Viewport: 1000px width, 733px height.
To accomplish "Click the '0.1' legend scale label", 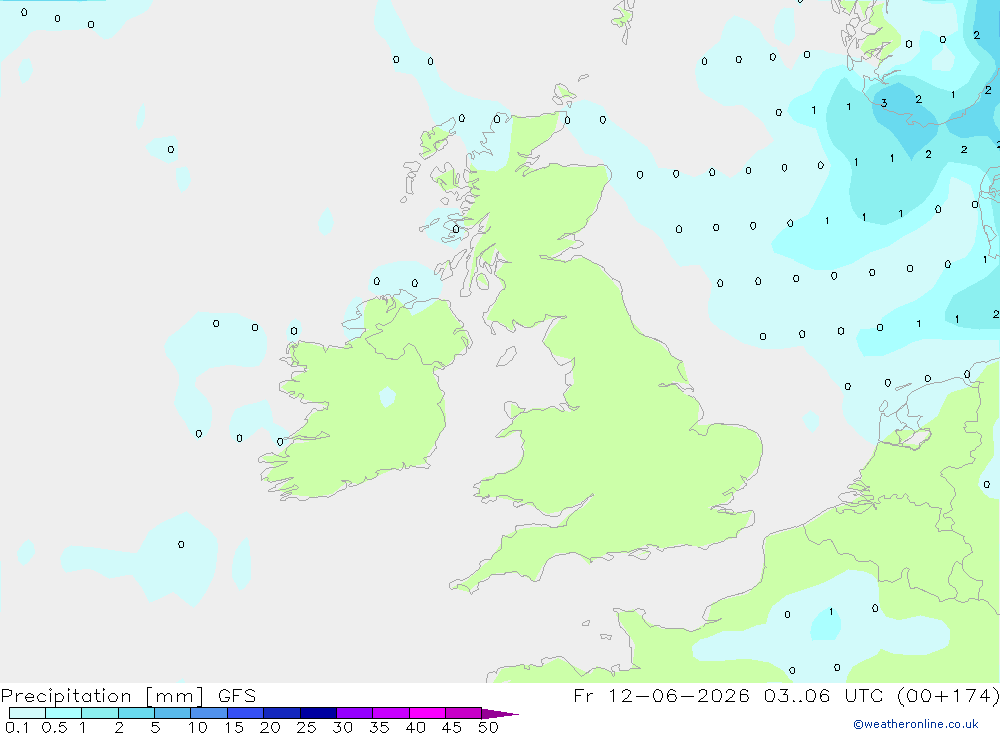I will (17, 727).
